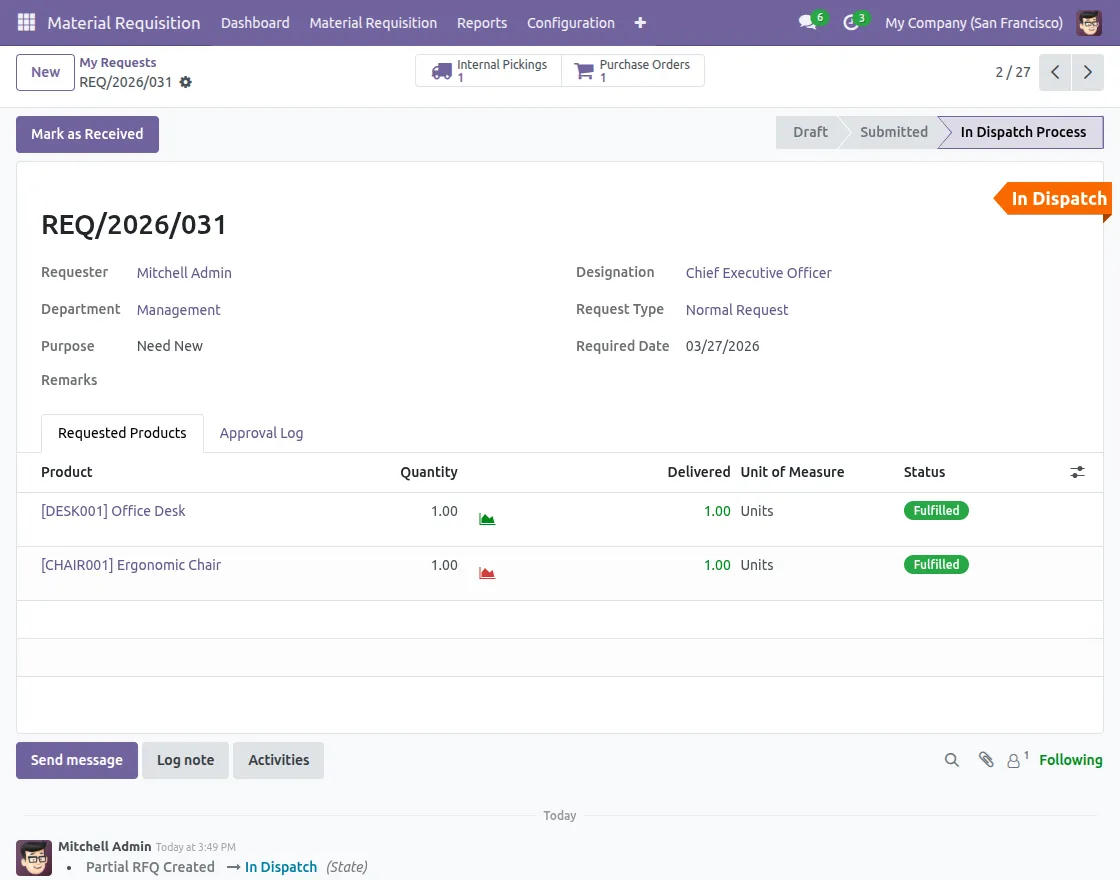
Task: Open Mitchell Admin user avatar menu
Action: [1089, 22]
